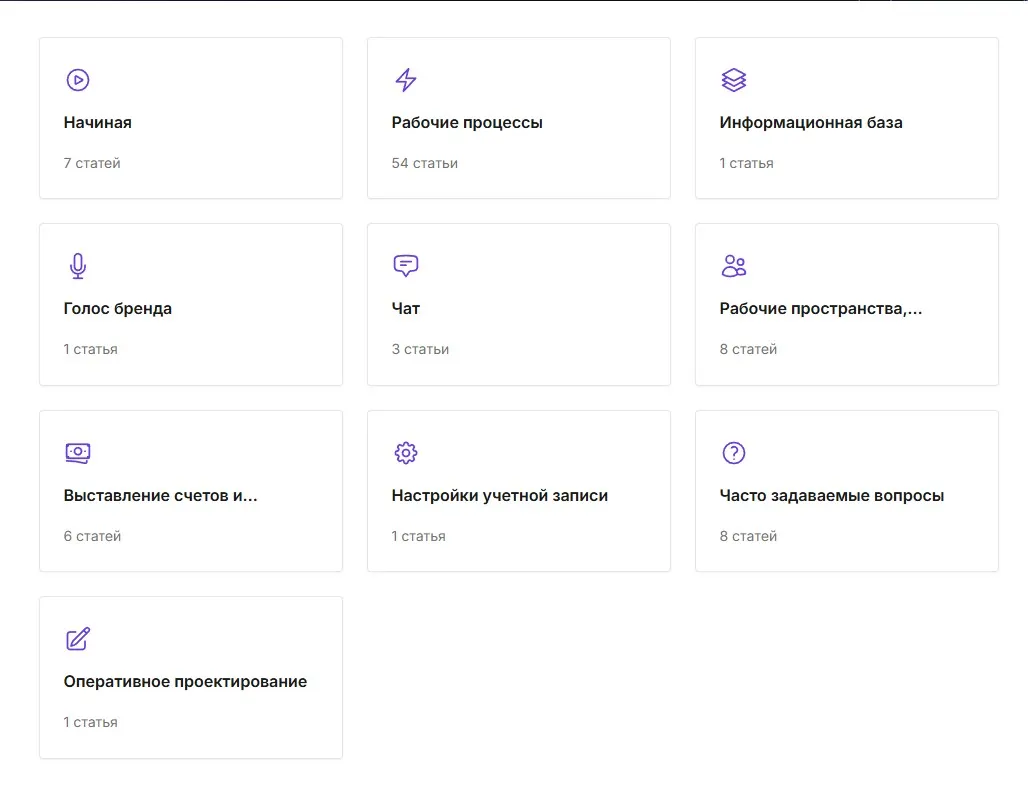
Task: Click '8 статей' under Часто задаваемые вопросы
Action: coord(748,536)
